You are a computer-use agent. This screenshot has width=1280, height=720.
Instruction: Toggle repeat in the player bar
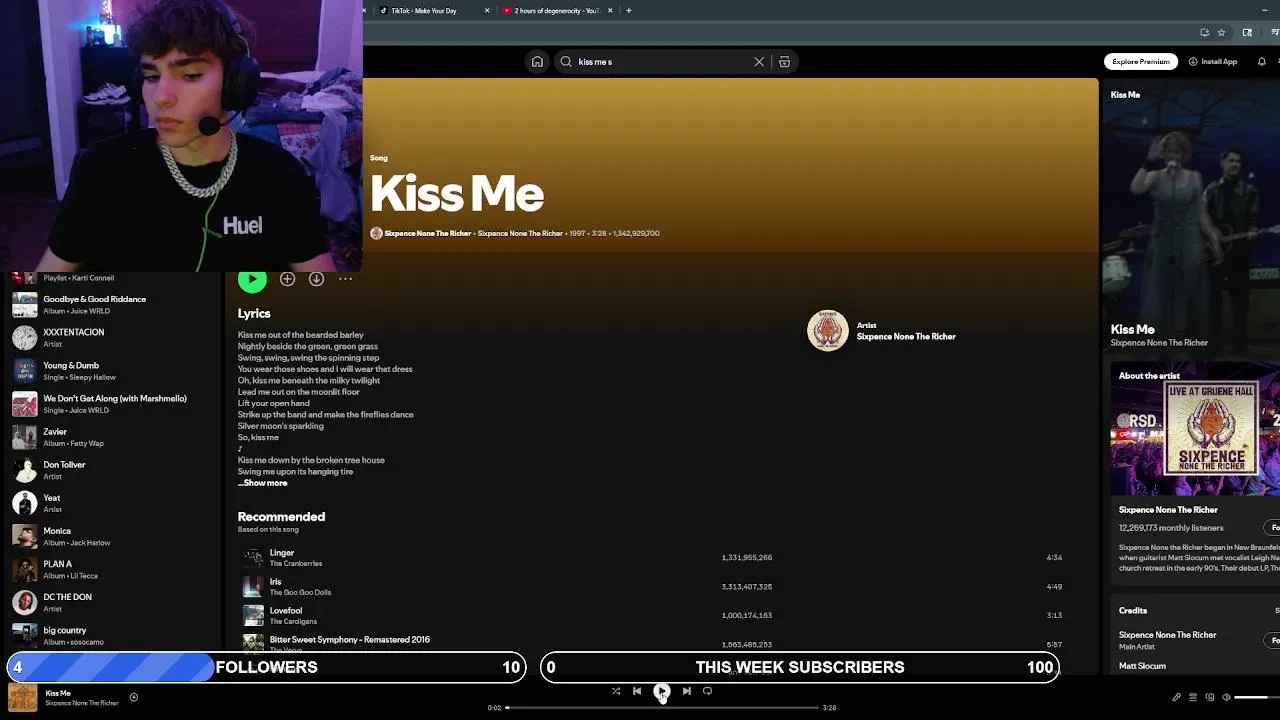click(707, 691)
